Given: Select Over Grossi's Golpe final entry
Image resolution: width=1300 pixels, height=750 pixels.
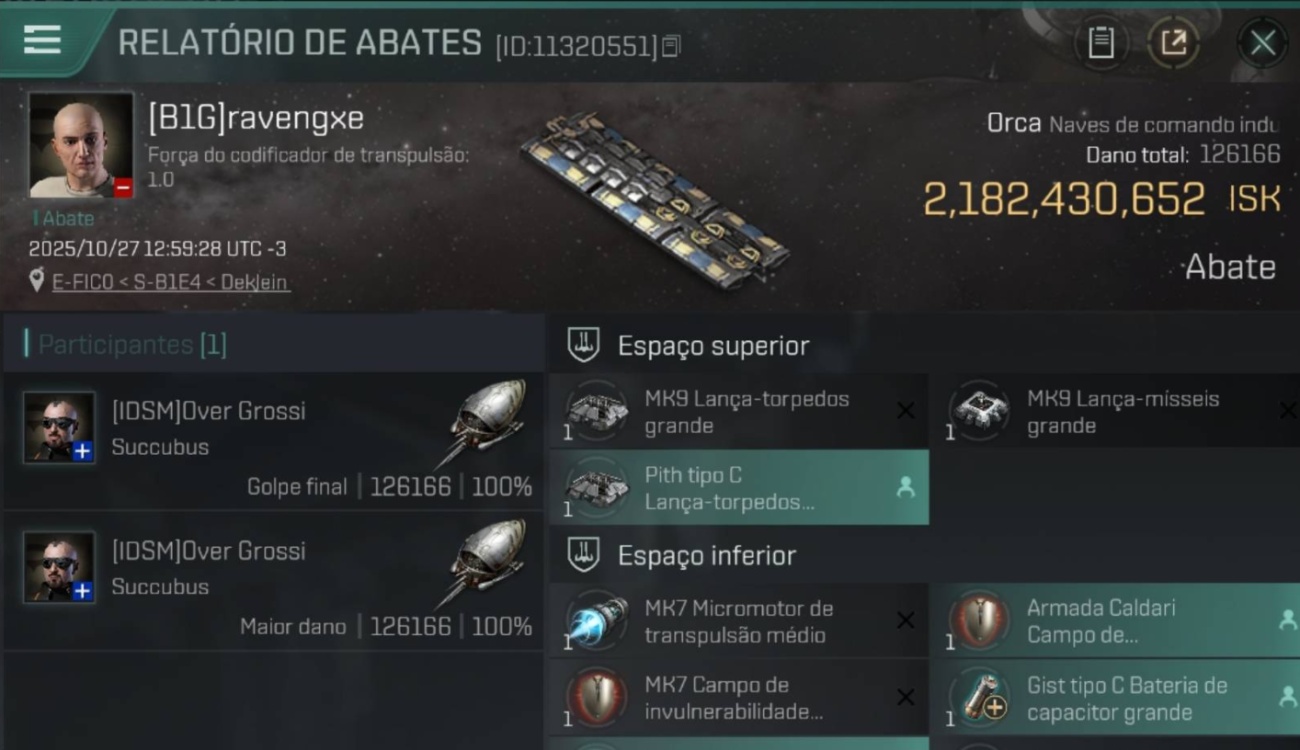Looking at the screenshot, I should click(273, 442).
